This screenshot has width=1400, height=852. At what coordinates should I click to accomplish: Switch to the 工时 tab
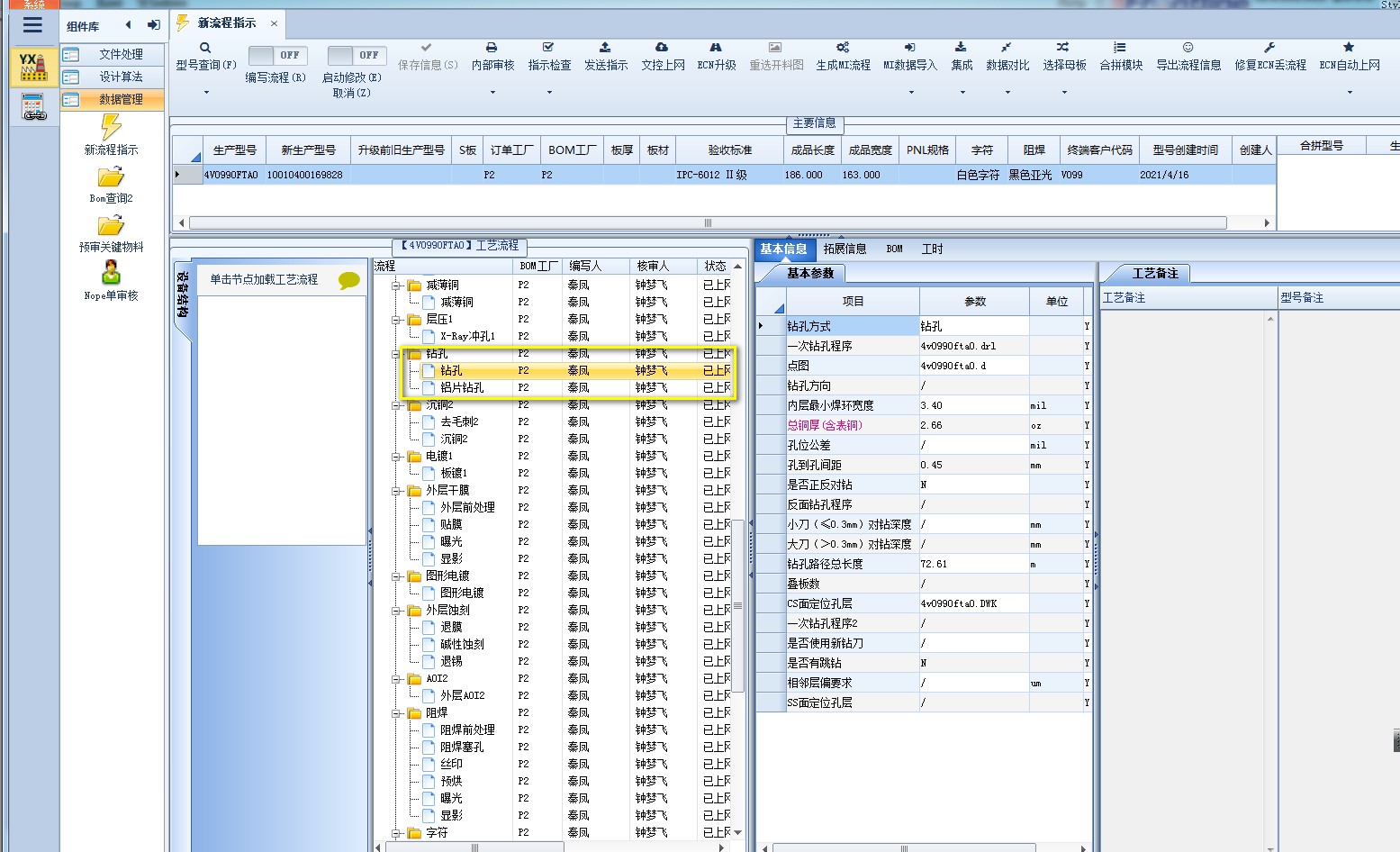point(932,249)
